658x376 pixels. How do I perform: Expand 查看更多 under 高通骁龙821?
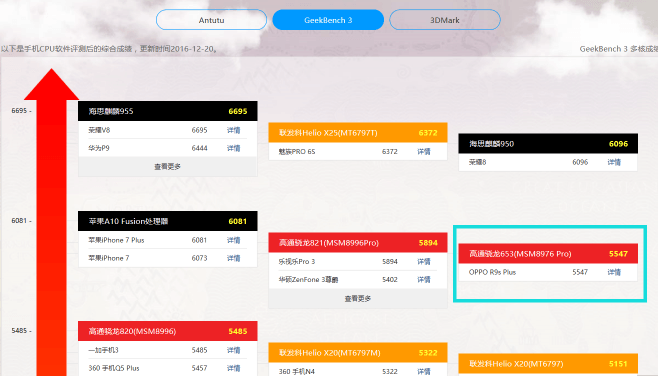358,298
